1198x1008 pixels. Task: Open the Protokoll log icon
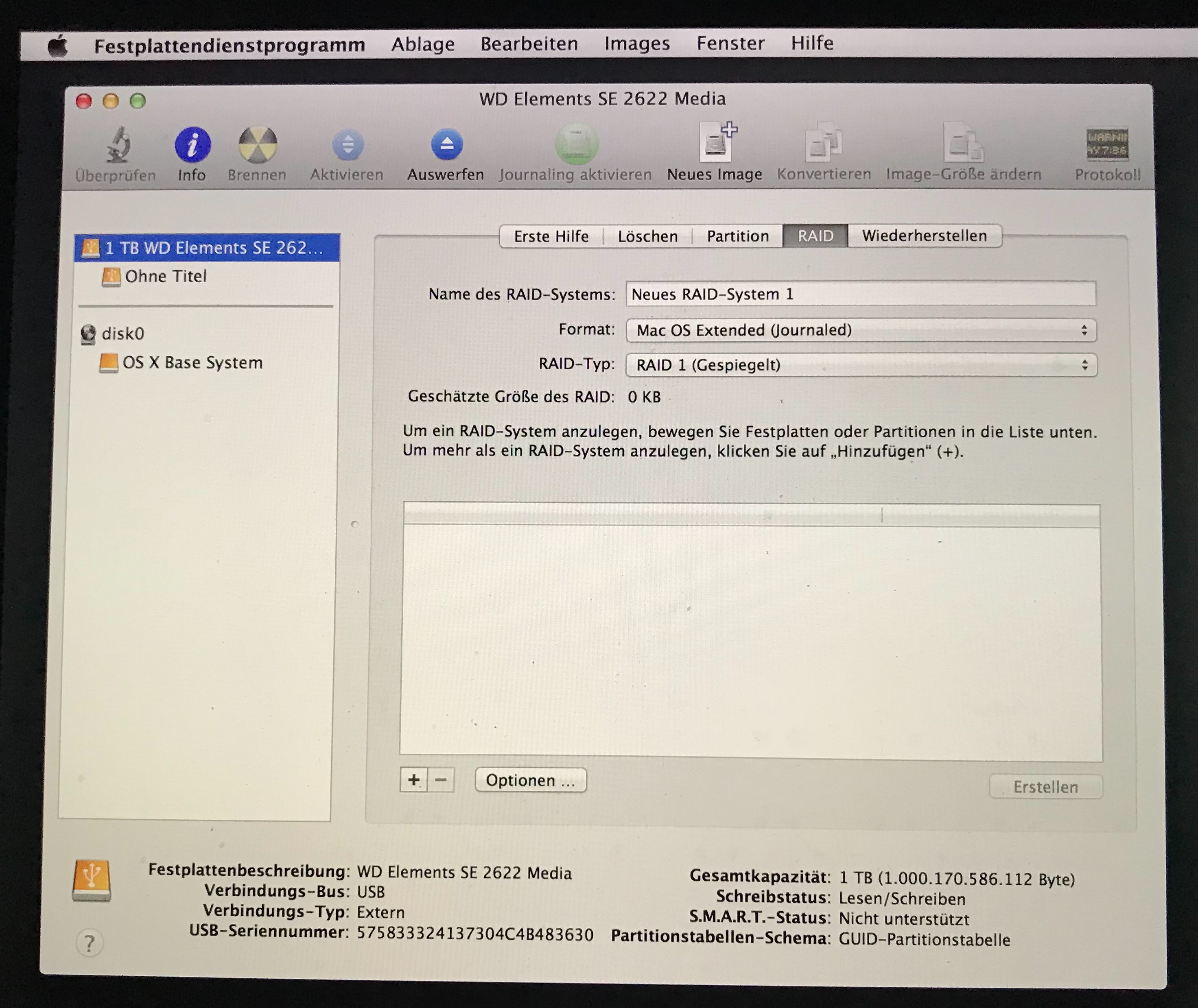[x=1107, y=144]
